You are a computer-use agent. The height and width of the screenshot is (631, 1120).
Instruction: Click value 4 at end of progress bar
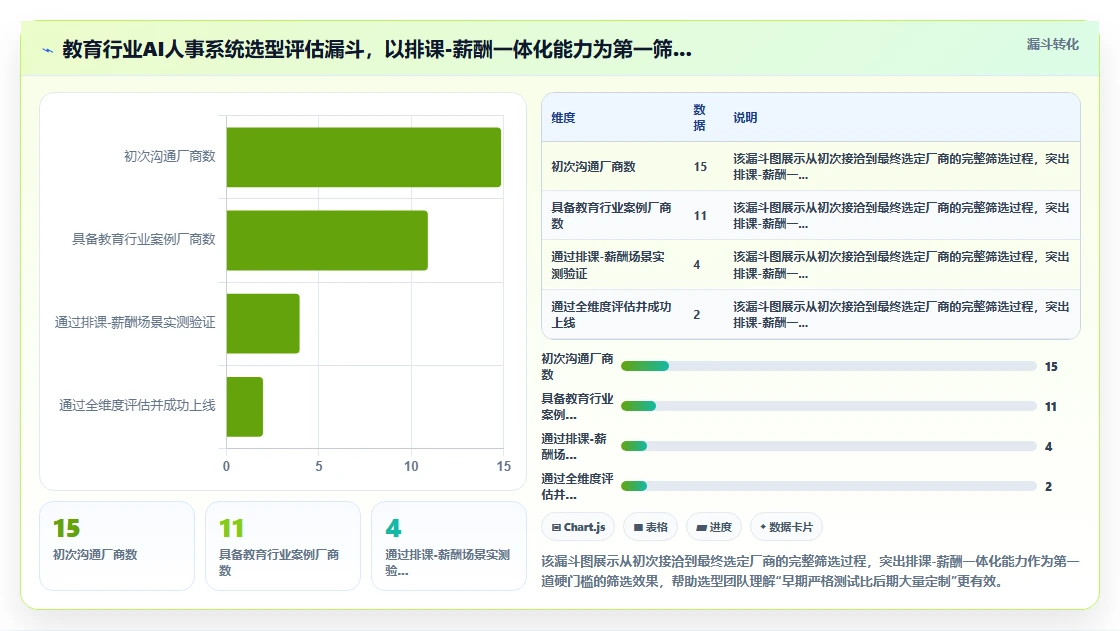coord(1048,447)
